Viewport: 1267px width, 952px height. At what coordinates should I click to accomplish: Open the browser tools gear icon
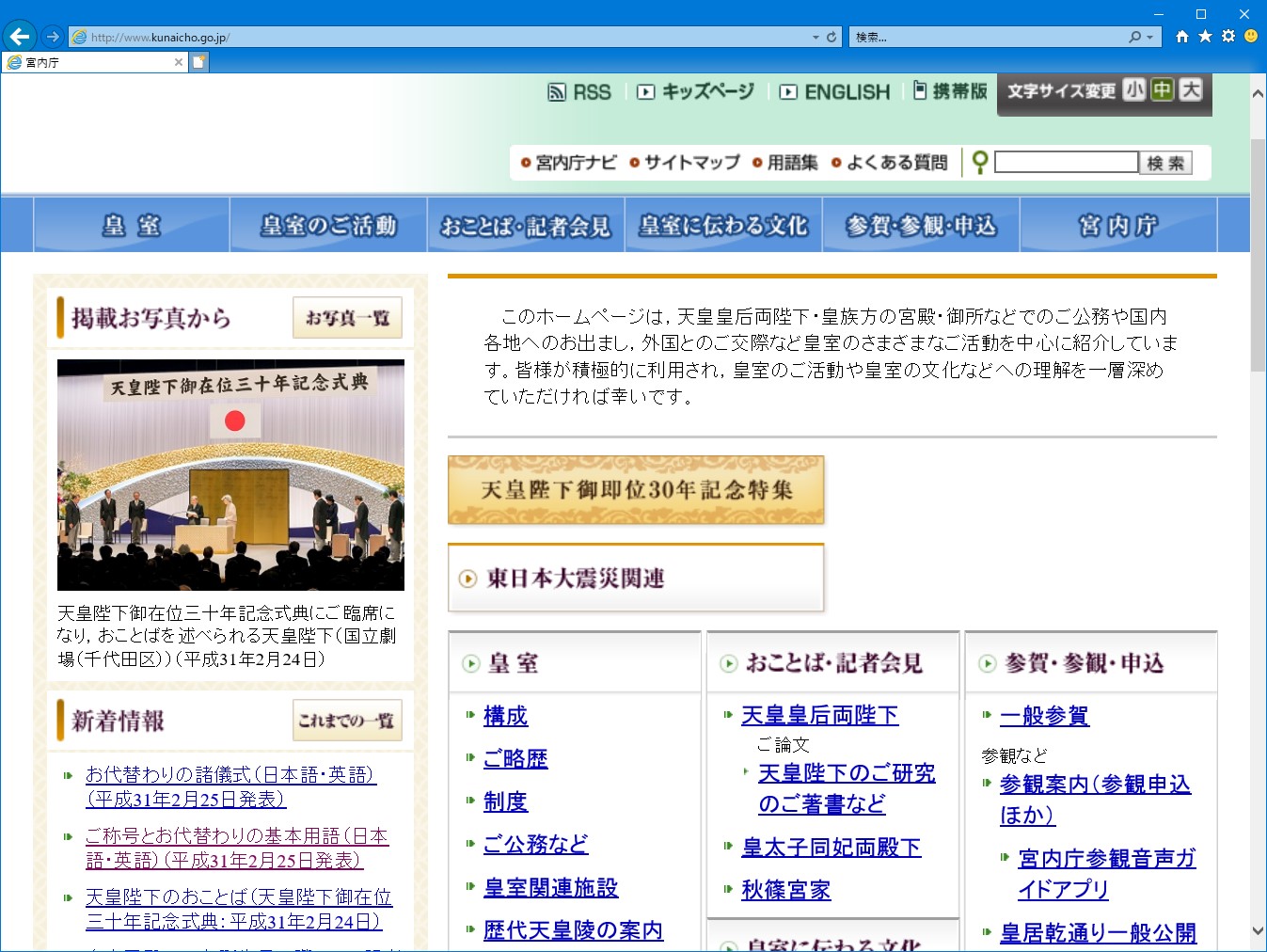click(x=1227, y=37)
